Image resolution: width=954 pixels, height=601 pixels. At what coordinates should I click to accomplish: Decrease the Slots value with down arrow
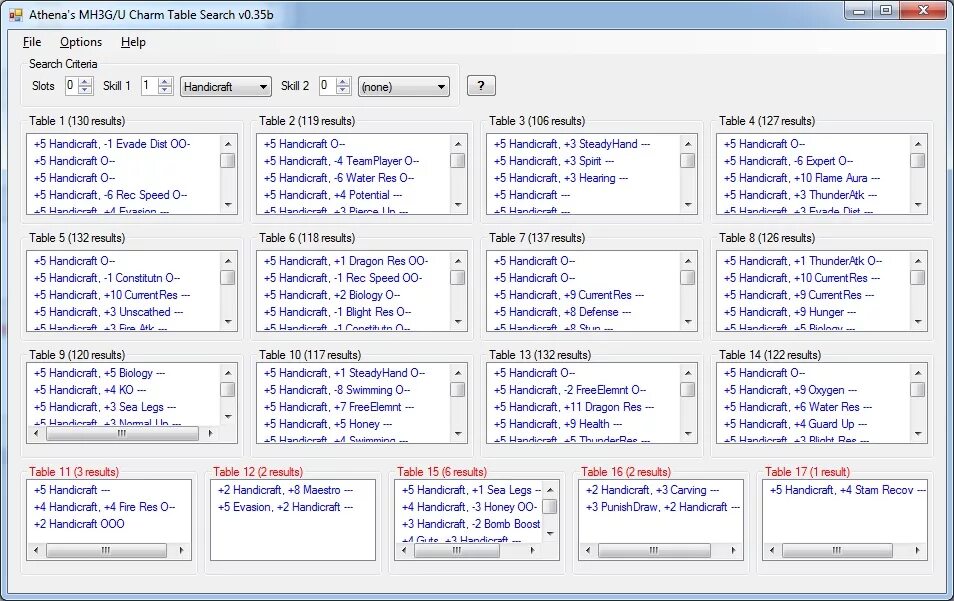pyautogui.click(x=86, y=90)
